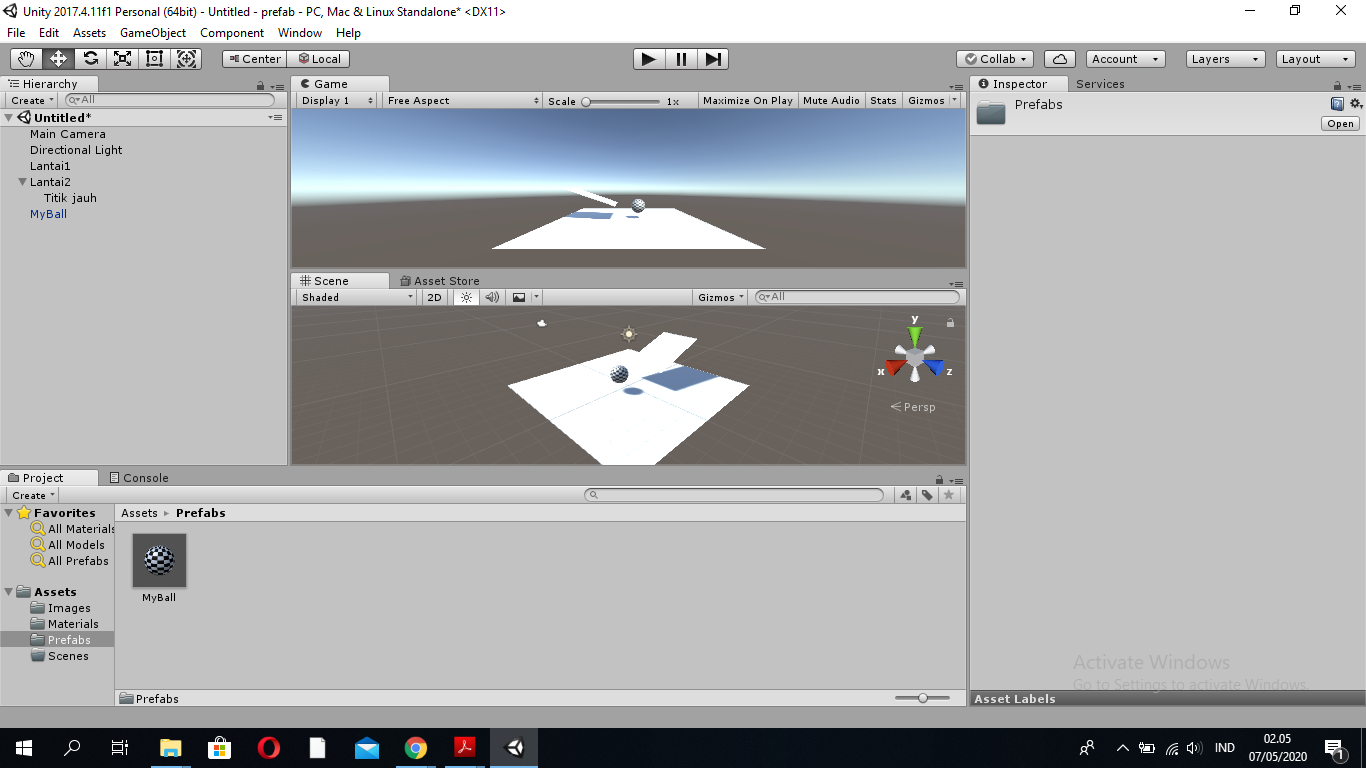Image resolution: width=1366 pixels, height=768 pixels.
Task: Switch projection via Persp label
Action: (913, 407)
